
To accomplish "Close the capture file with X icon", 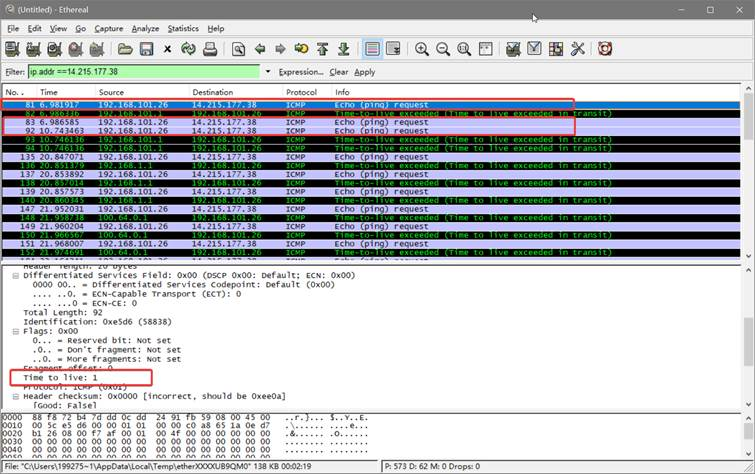I will tap(168, 49).
